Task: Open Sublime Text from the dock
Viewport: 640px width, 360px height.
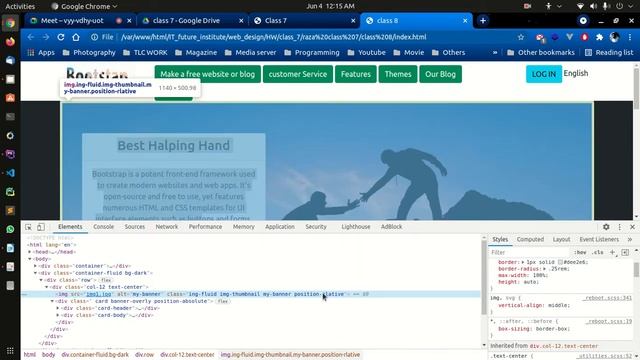Action: coord(10,211)
